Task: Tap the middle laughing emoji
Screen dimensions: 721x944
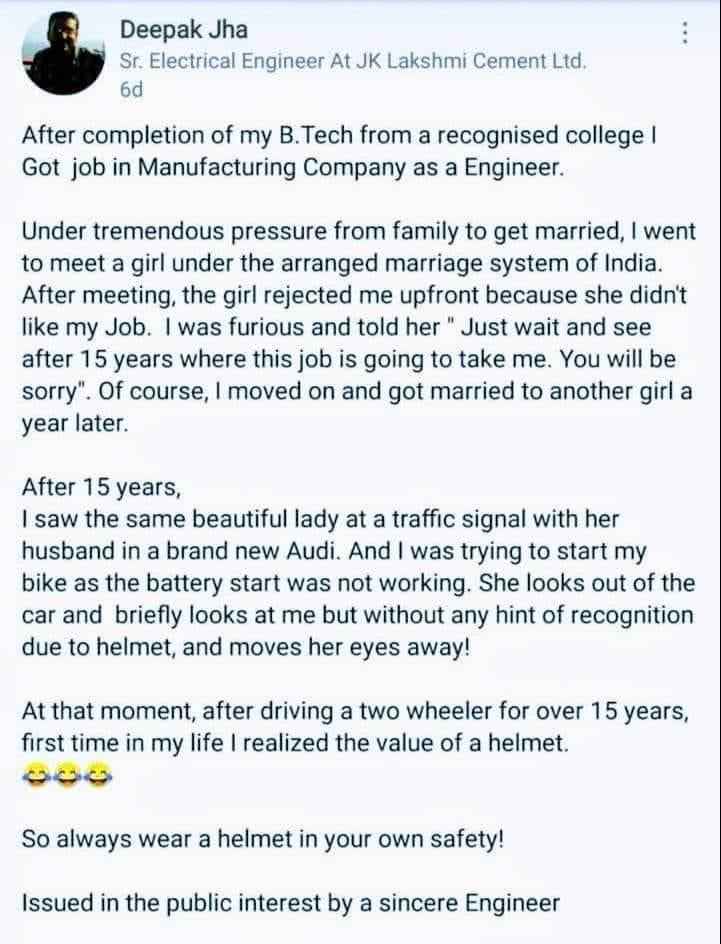Action: coord(67,774)
